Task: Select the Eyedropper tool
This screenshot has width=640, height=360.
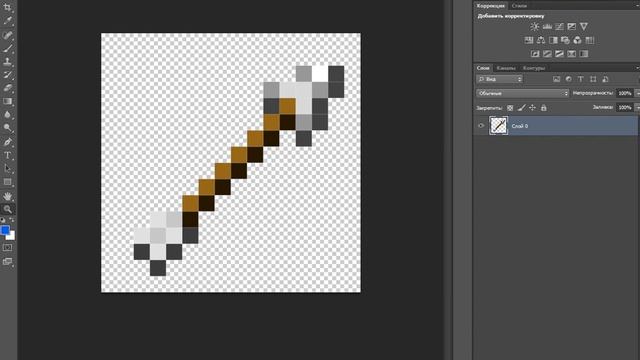Action: point(7,20)
